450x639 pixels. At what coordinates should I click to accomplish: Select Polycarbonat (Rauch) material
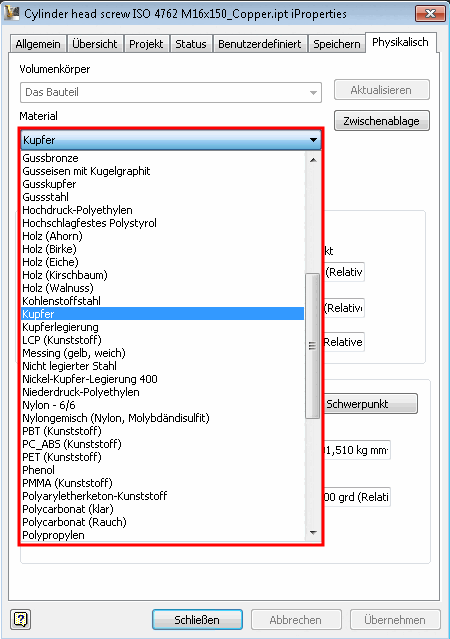pos(163,522)
